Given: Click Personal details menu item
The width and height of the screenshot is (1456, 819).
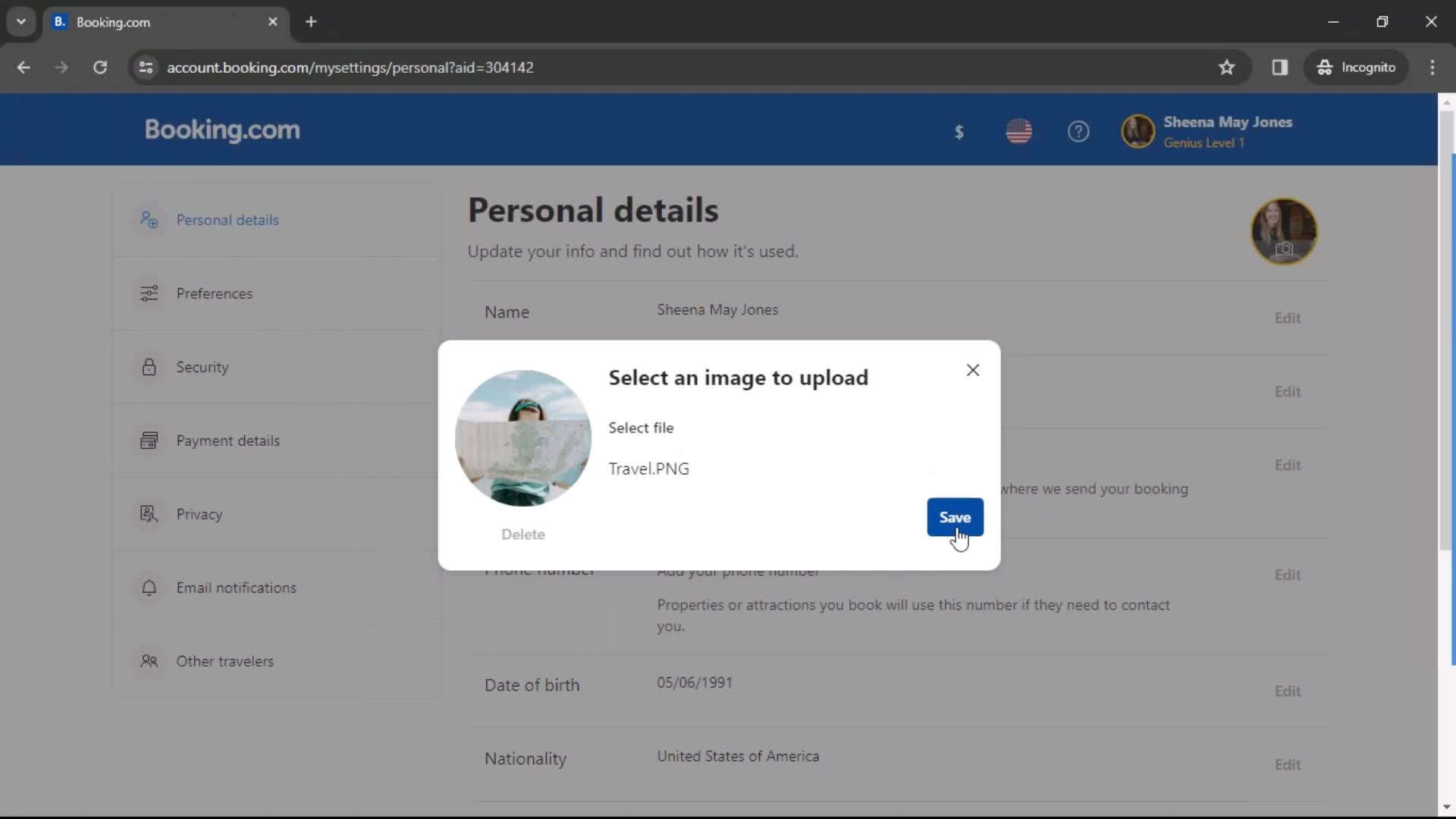Looking at the screenshot, I should pos(227,220).
